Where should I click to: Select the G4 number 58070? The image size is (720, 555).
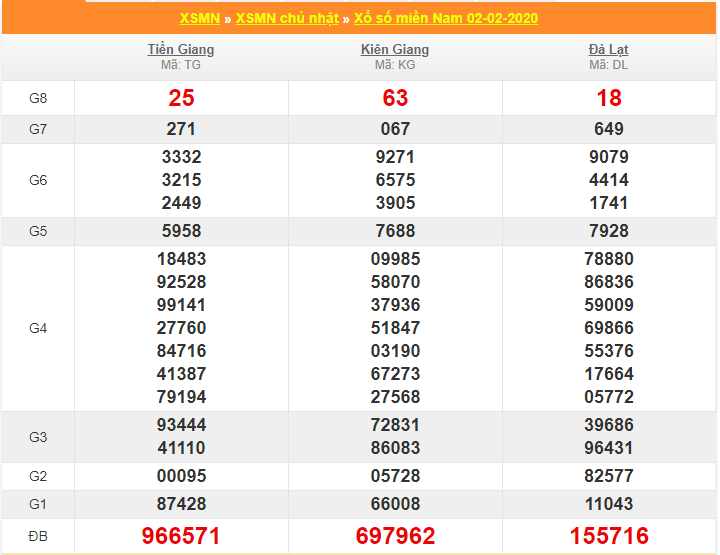395,282
